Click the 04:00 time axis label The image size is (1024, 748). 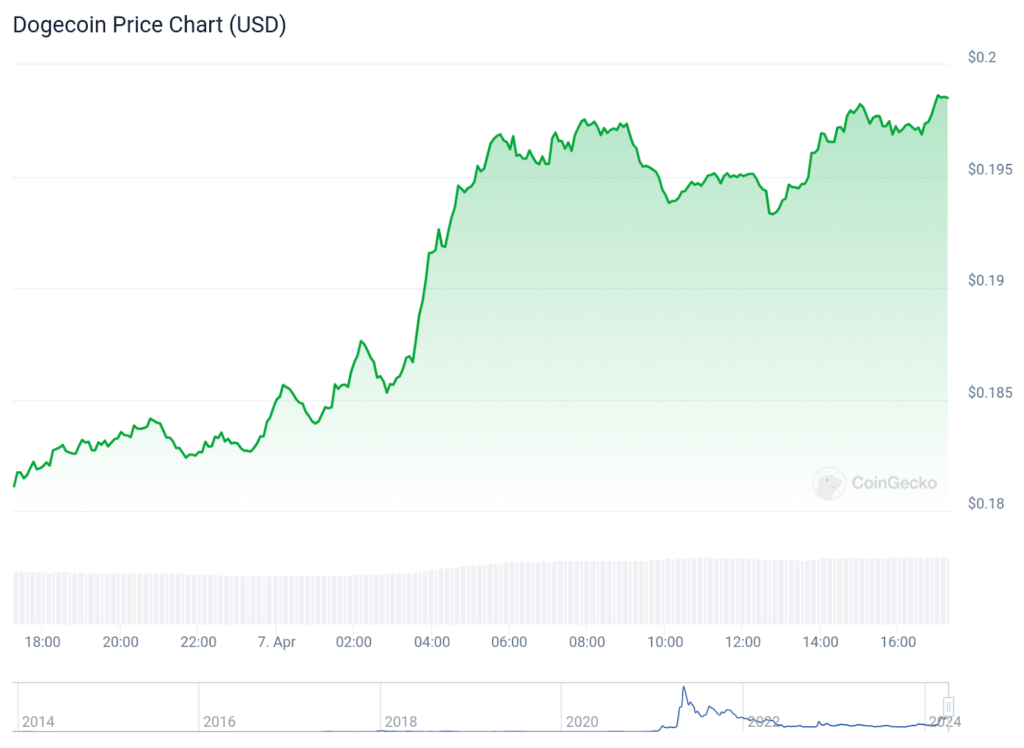pyautogui.click(x=431, y=642)
